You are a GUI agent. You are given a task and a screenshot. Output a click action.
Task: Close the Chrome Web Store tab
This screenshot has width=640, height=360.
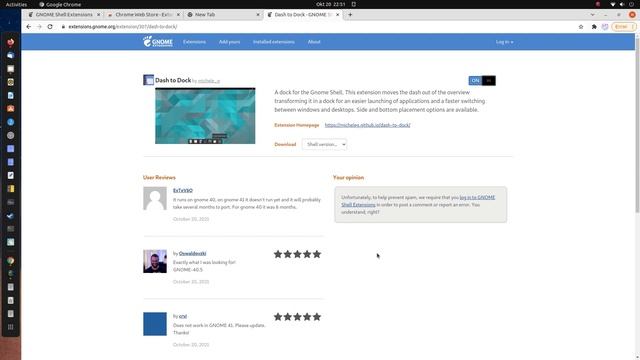178,15
